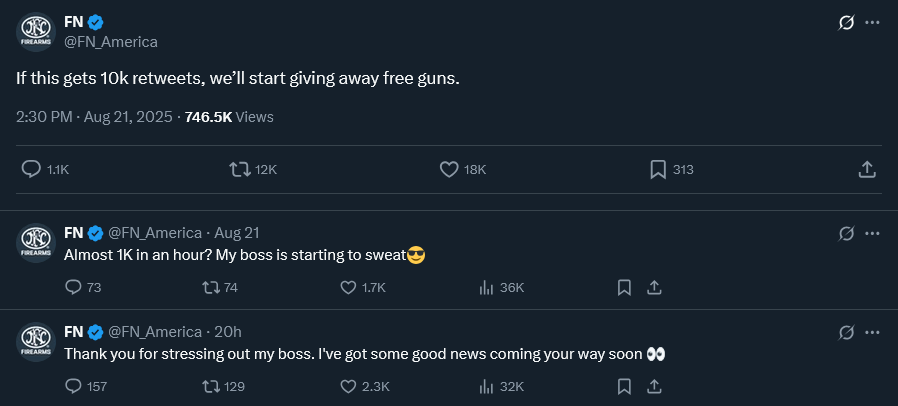Like the 'Almost 1K in an hour' reply
898x406 pixels.
point(348,288)
